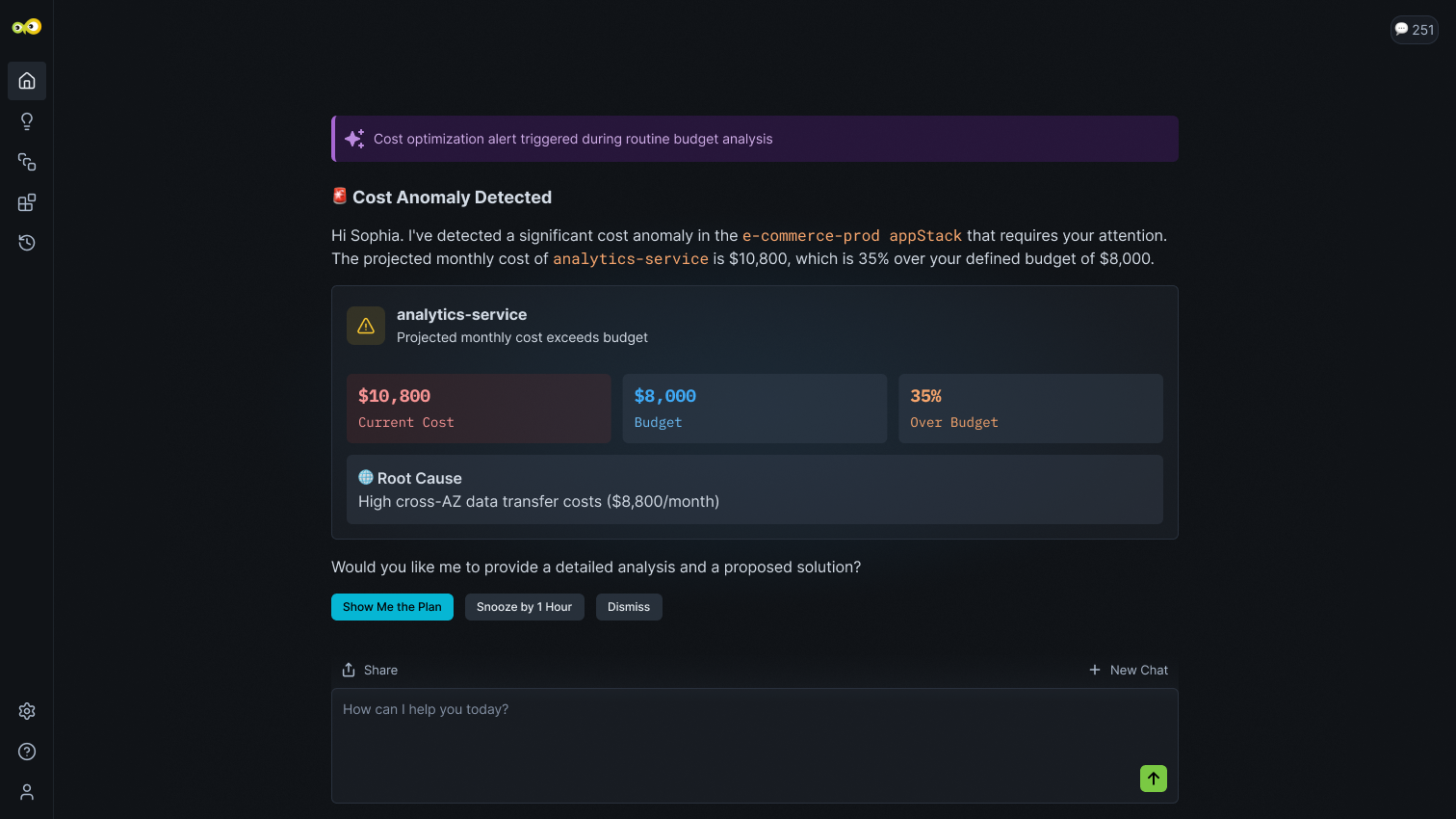Open the lightbulb insights icon
This screenshot has height=819, width=1456.
click(26, 121)
